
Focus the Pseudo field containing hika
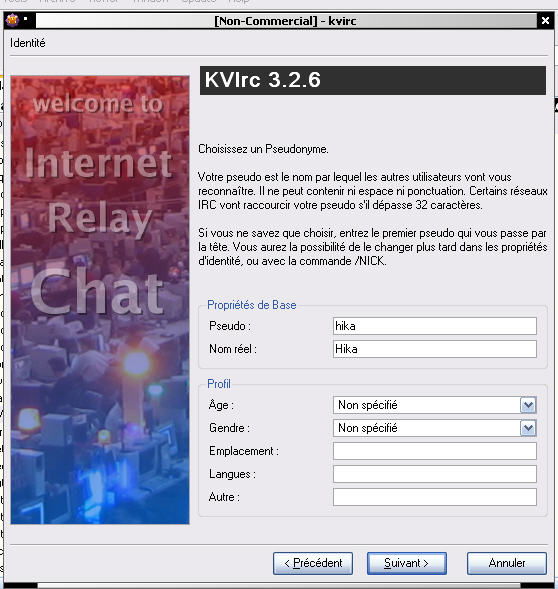434,326
